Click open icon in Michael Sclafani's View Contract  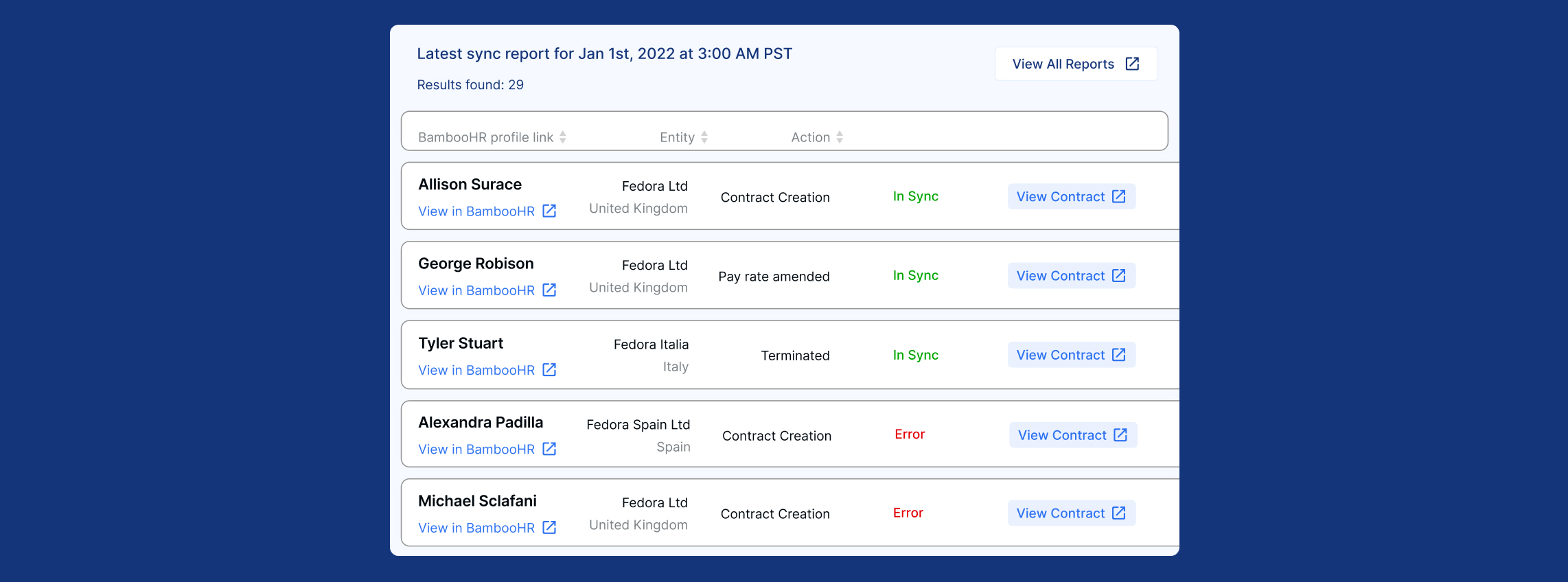pos(1118,513)
